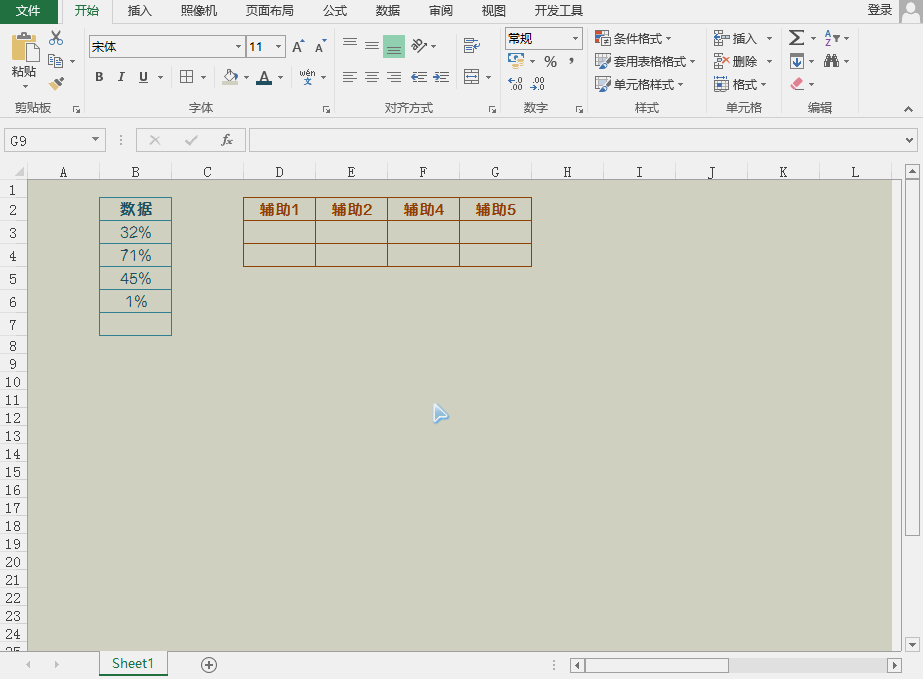This screenshot has width=923, height=679.
Task: Click the 插入 cells insert button
Action: (735, 39)
